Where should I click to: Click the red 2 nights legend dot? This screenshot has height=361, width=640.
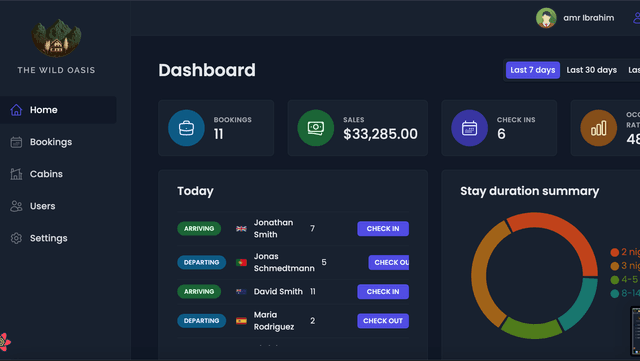[x=615, y=252]
